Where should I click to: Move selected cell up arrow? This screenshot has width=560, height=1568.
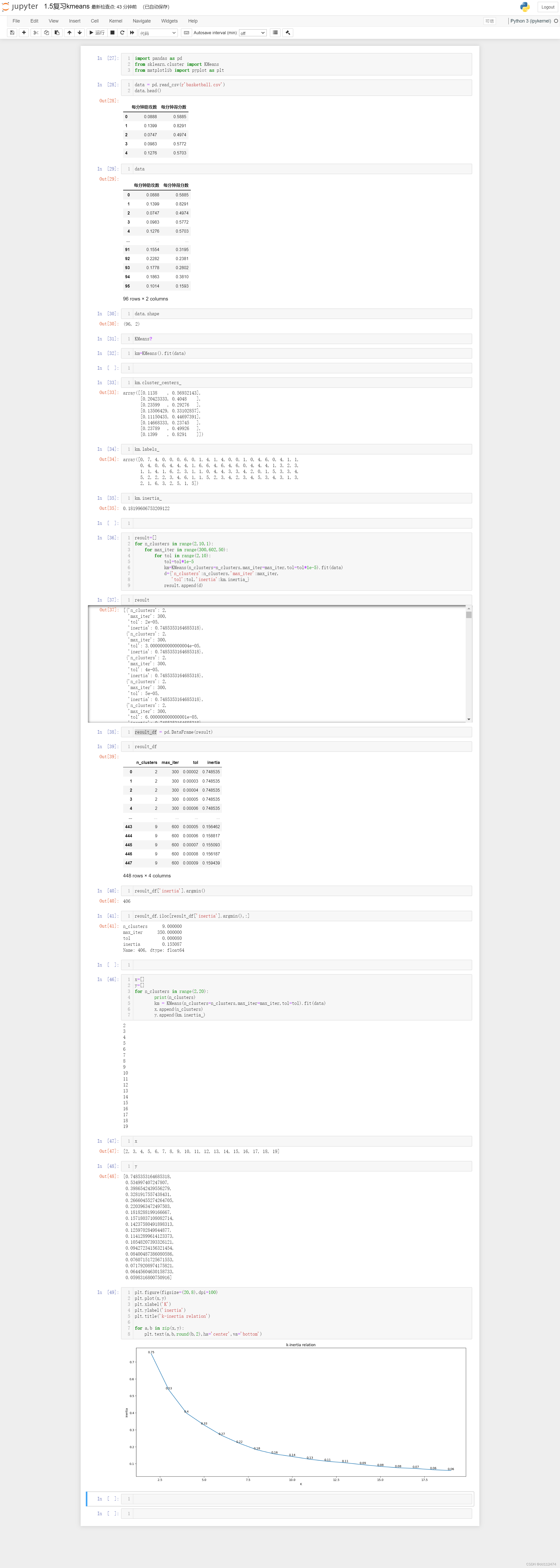[x=69, y=33]
